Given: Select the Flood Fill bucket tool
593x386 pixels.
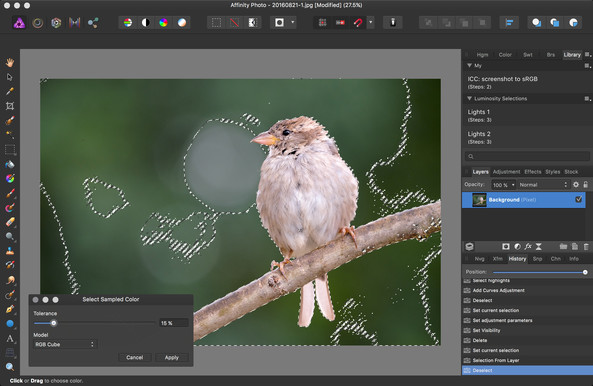Looking at the screenshot, I should pos(10,164).
